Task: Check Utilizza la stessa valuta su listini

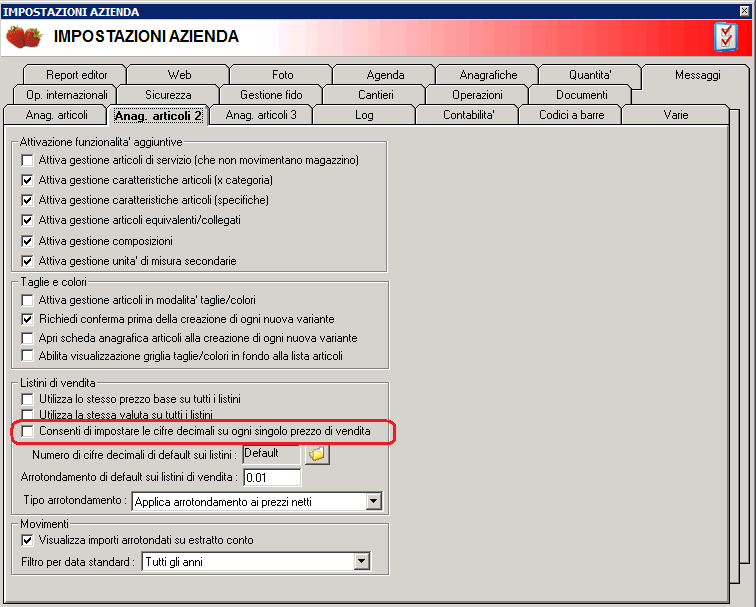Action: tap(27, 415)
